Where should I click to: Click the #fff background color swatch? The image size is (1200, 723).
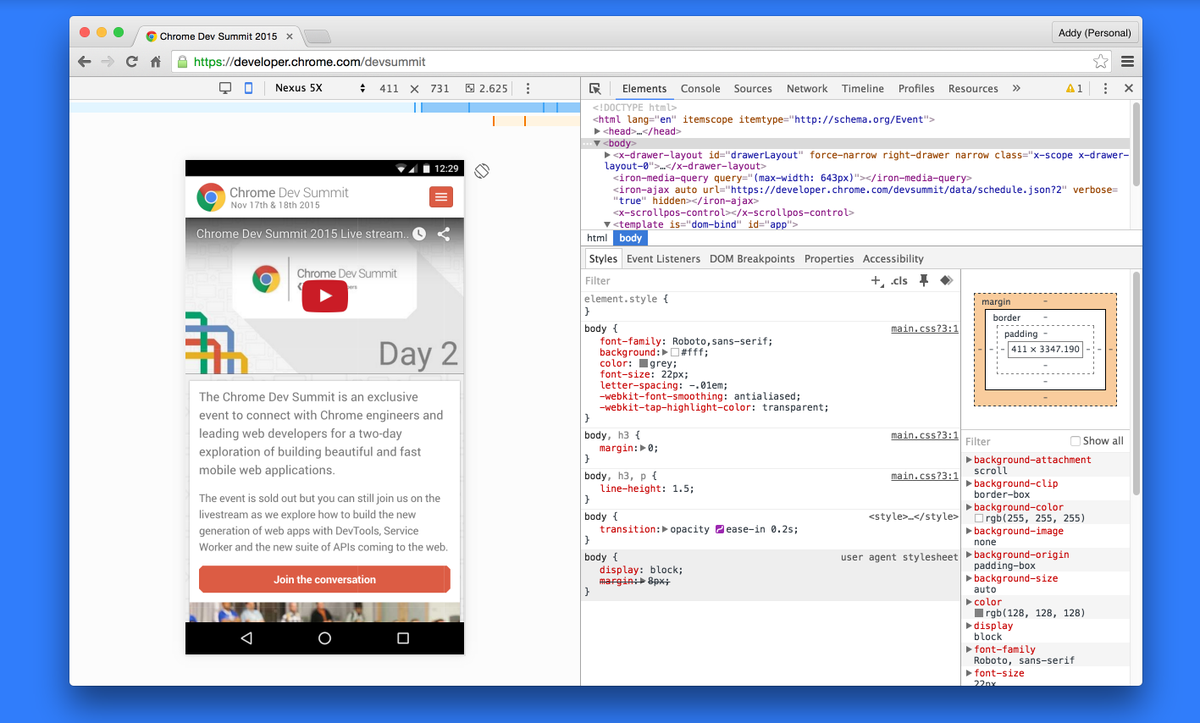coord(674,353)
